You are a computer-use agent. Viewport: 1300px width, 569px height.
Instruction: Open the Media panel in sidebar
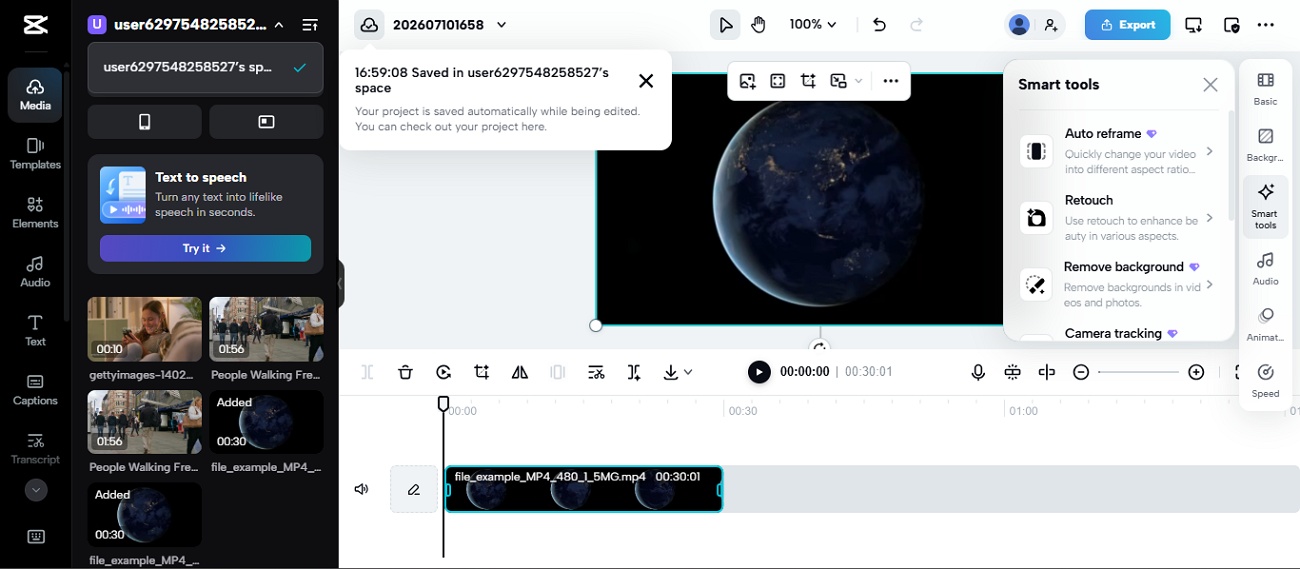point(35,95)
